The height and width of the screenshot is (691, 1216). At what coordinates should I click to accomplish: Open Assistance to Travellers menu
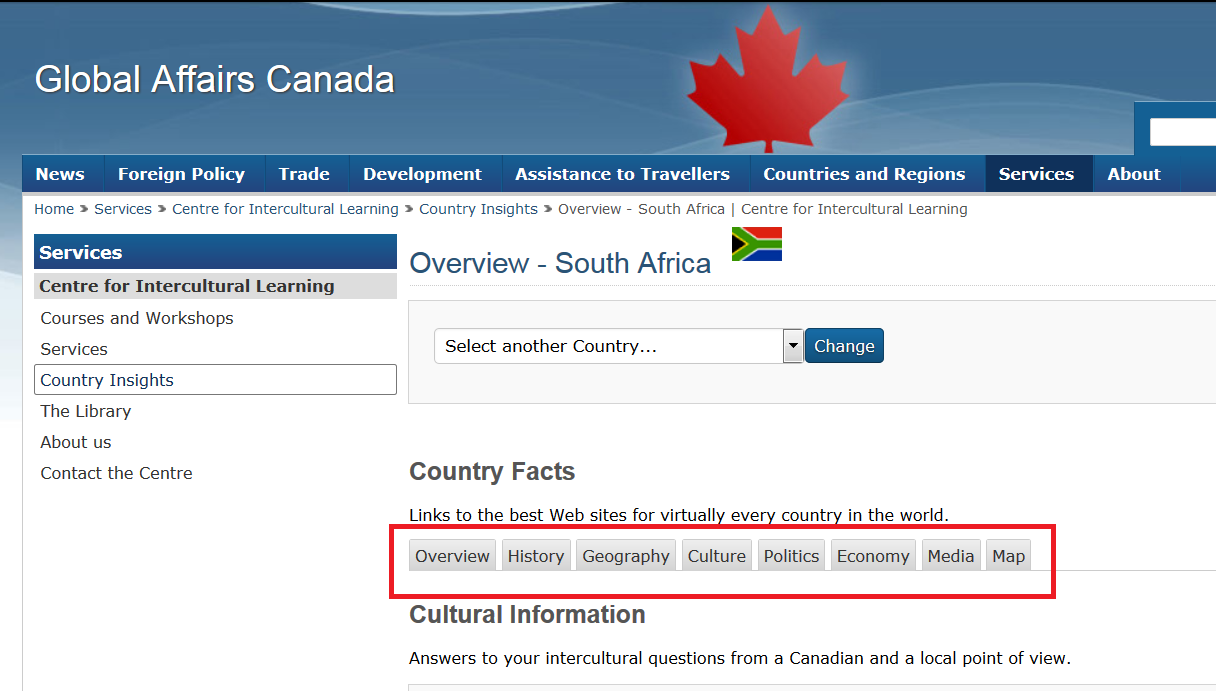[x=622, y=174]
